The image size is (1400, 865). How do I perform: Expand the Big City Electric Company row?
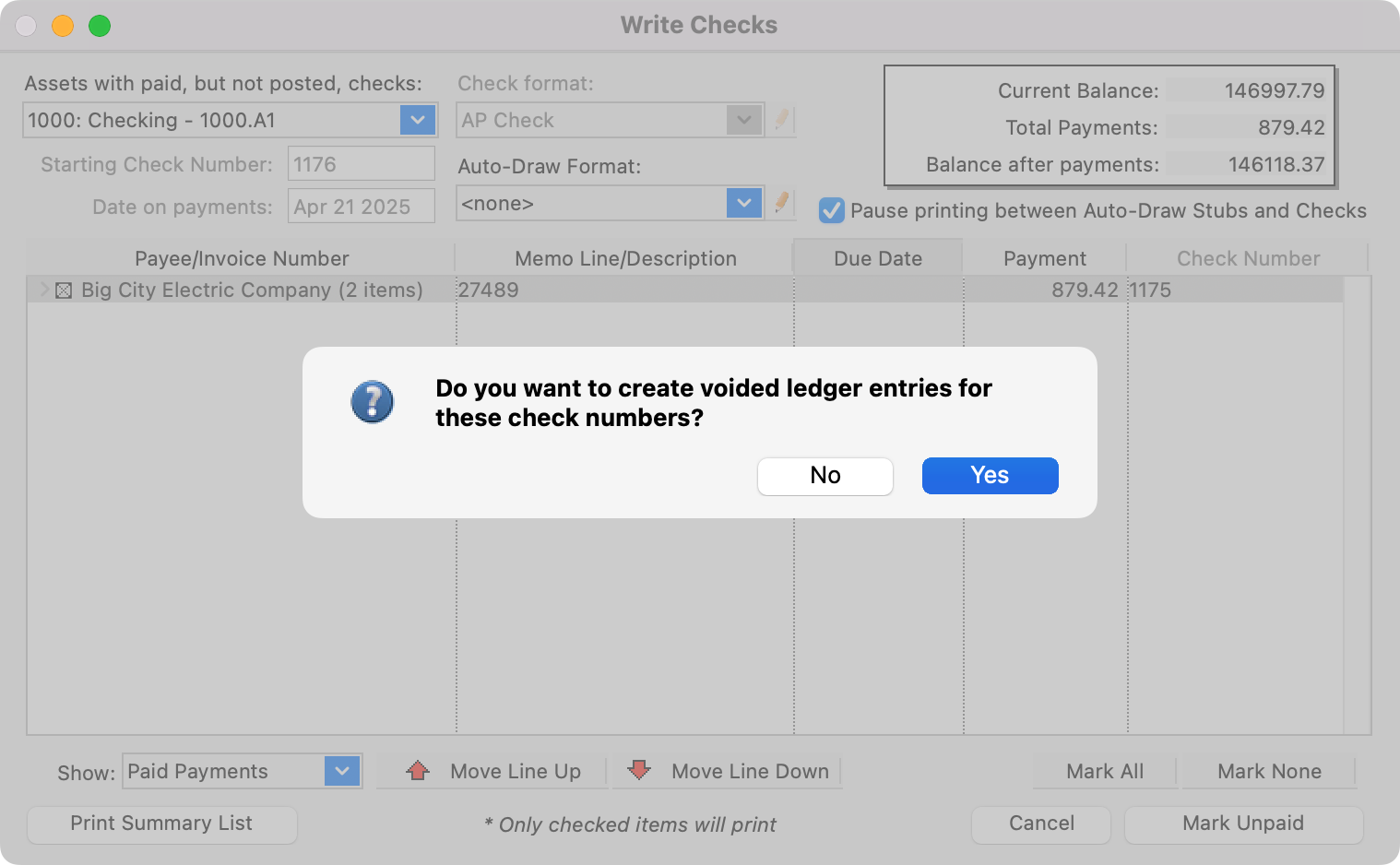coord(43,290)
